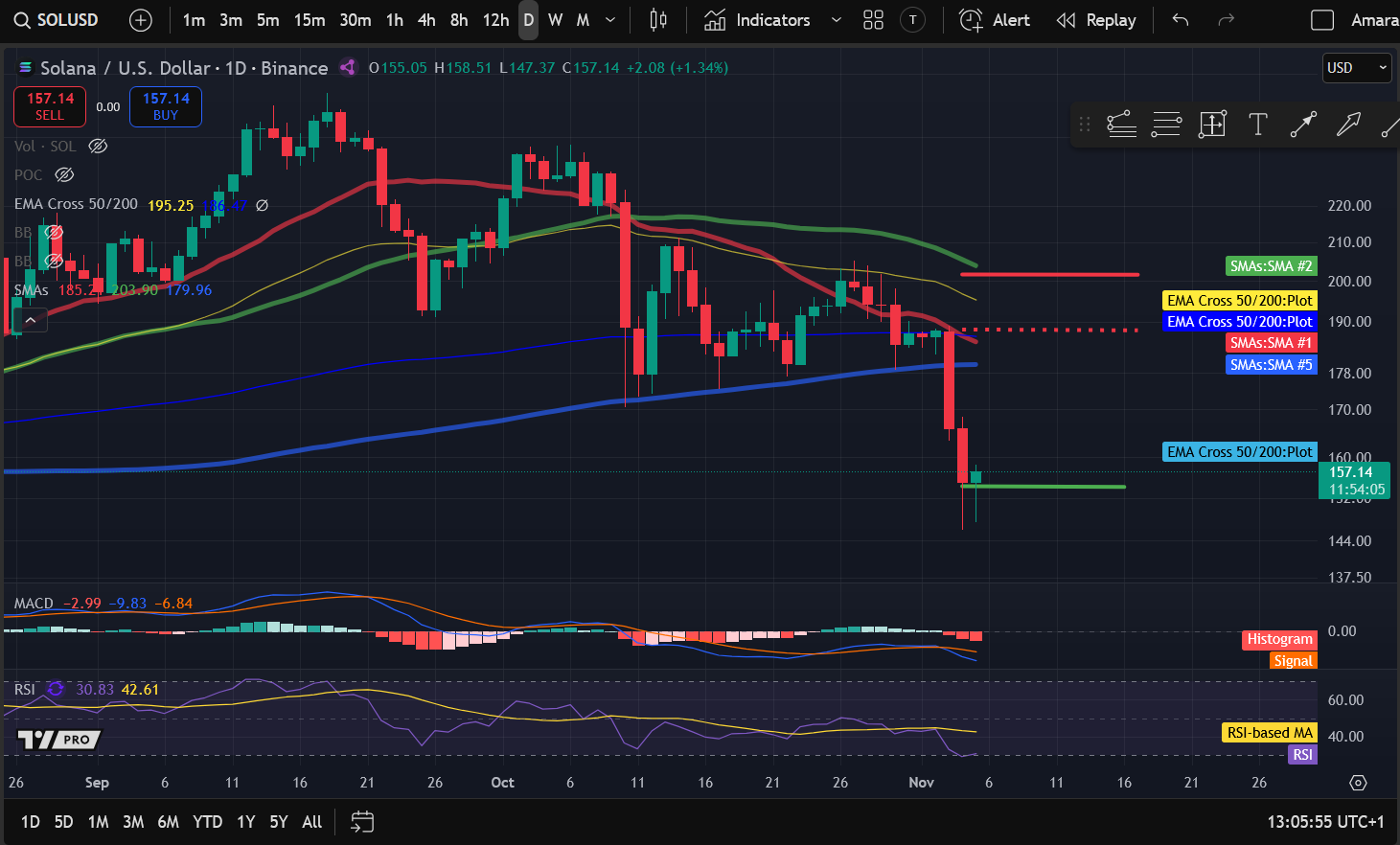The width and height of the screenshot is (1400, 845).
Task: Unhide the BB indicator via its eye icon
Action: [54, 232]
